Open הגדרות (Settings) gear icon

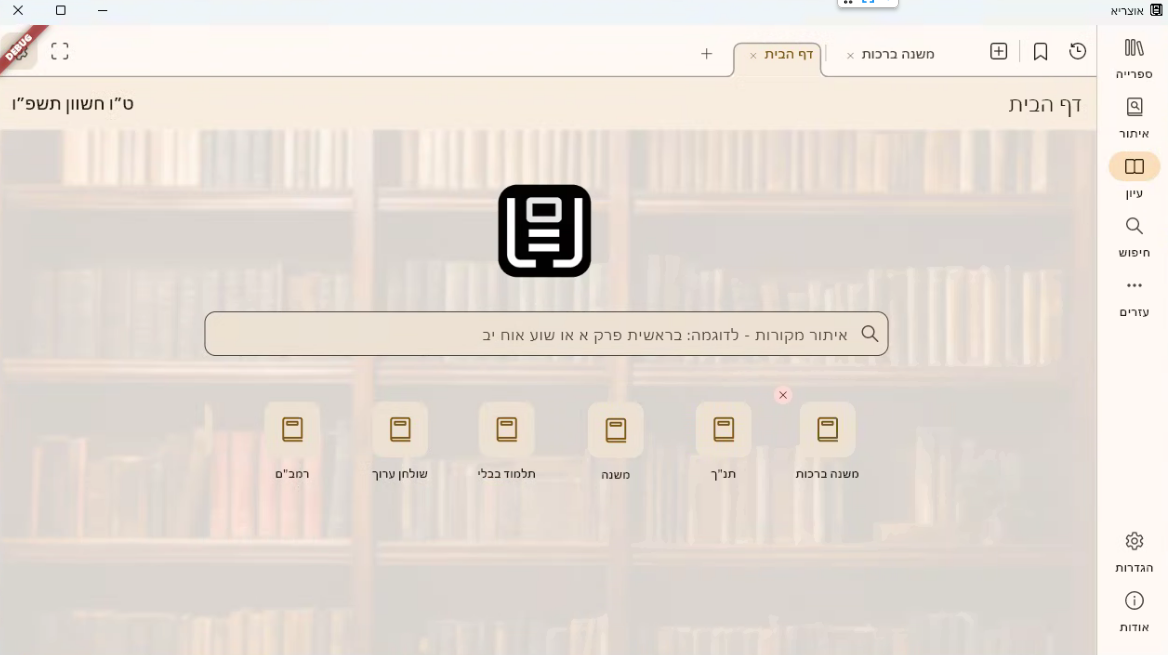[1134, 541]
